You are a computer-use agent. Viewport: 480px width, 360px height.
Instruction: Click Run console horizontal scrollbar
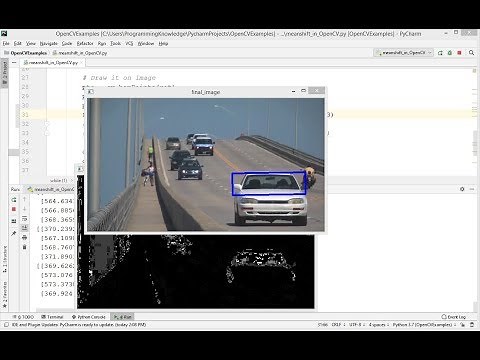(55, 310)
